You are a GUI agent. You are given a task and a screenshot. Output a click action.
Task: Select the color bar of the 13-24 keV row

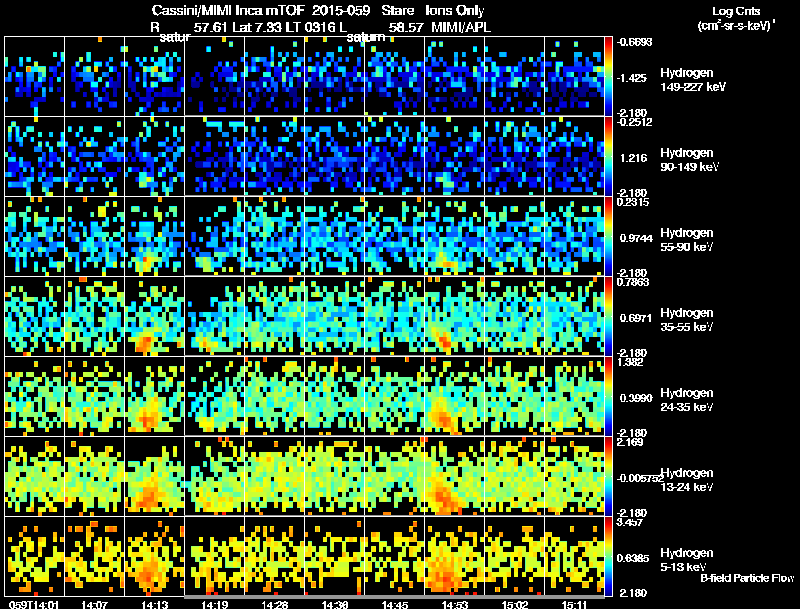pyautogui.click(x=608, y=476)
